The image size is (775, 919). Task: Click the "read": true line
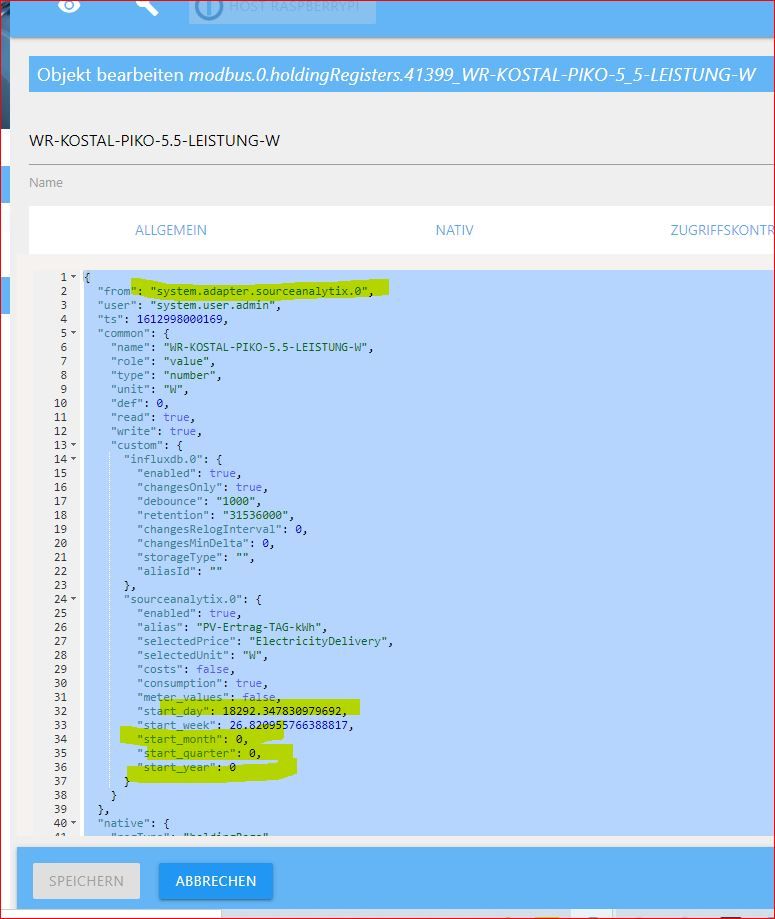click(x=152, y=417)
